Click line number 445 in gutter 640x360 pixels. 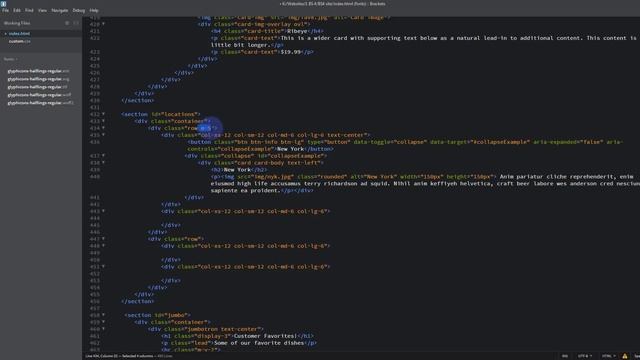click(95, 225)
